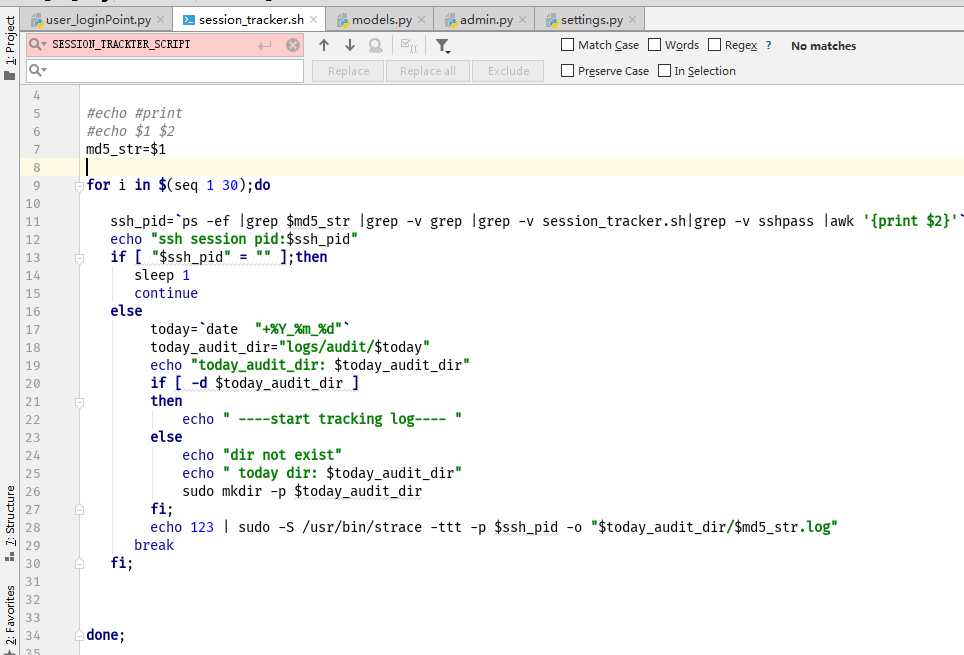Open the Favorites tool window
Viewport: 964px width, 655px height.
(x=10, y=618)
